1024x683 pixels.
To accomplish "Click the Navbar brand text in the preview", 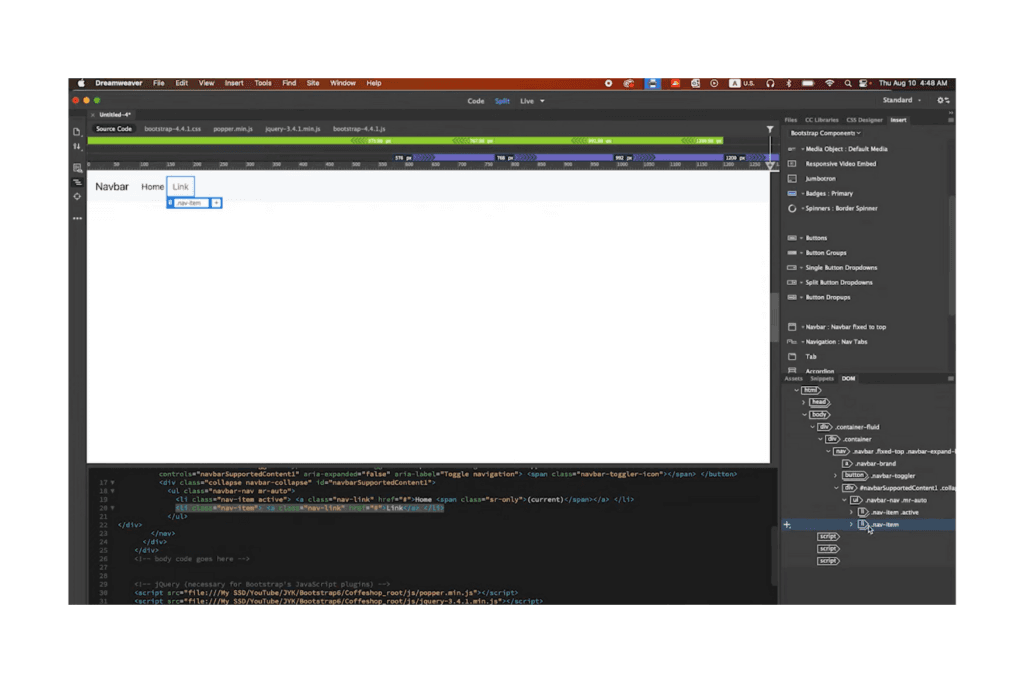I will tap(112, 187).
